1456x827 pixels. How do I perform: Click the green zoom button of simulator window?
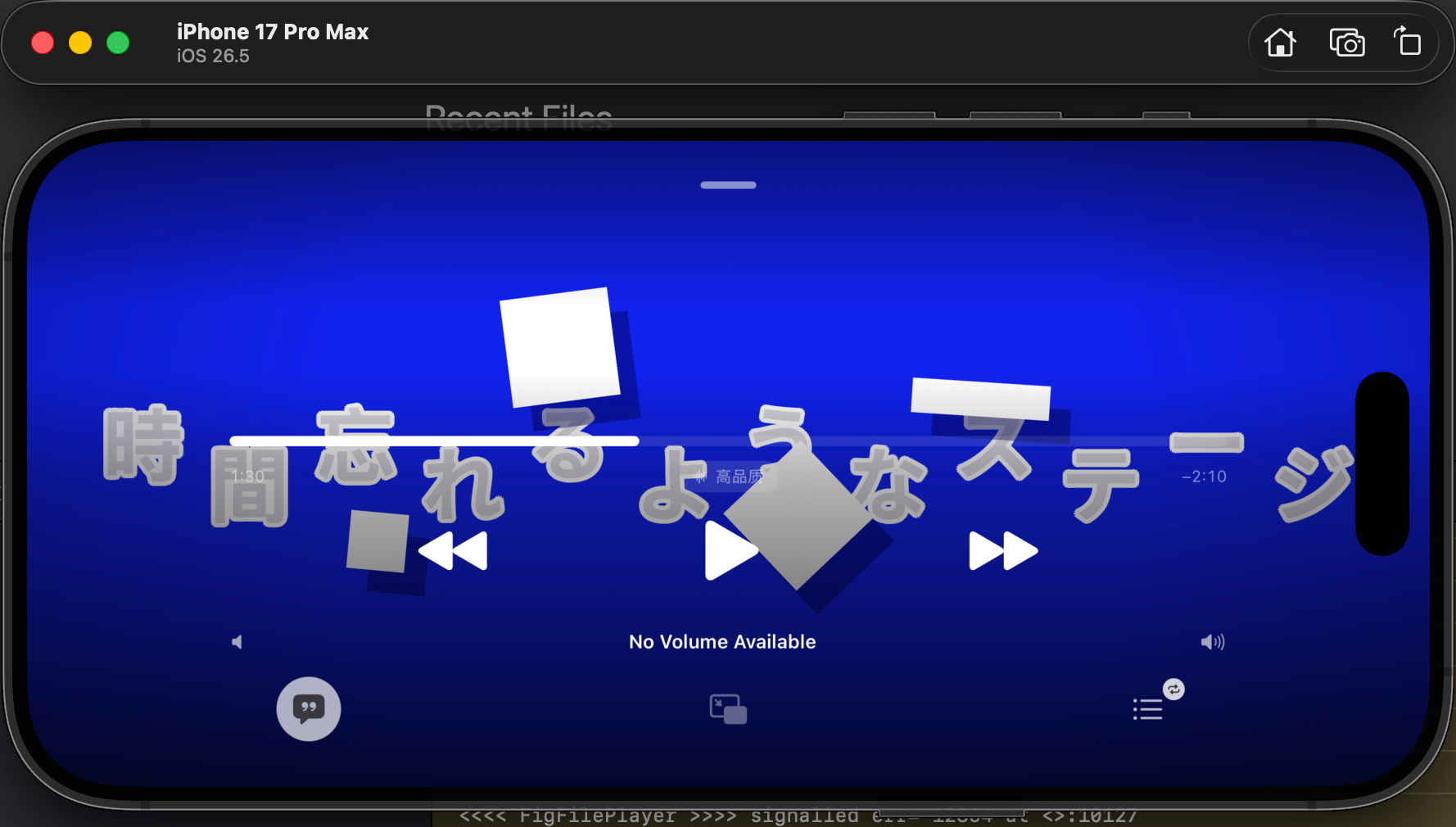click(x=118, y=43)
